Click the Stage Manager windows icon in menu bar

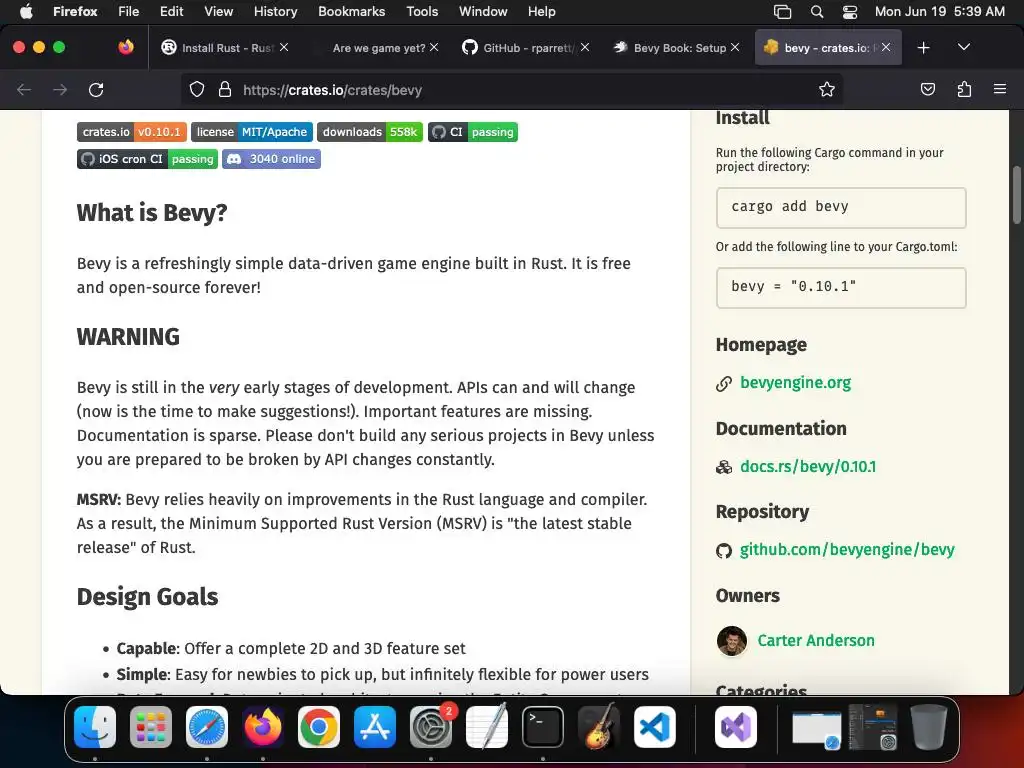[782, 12]
